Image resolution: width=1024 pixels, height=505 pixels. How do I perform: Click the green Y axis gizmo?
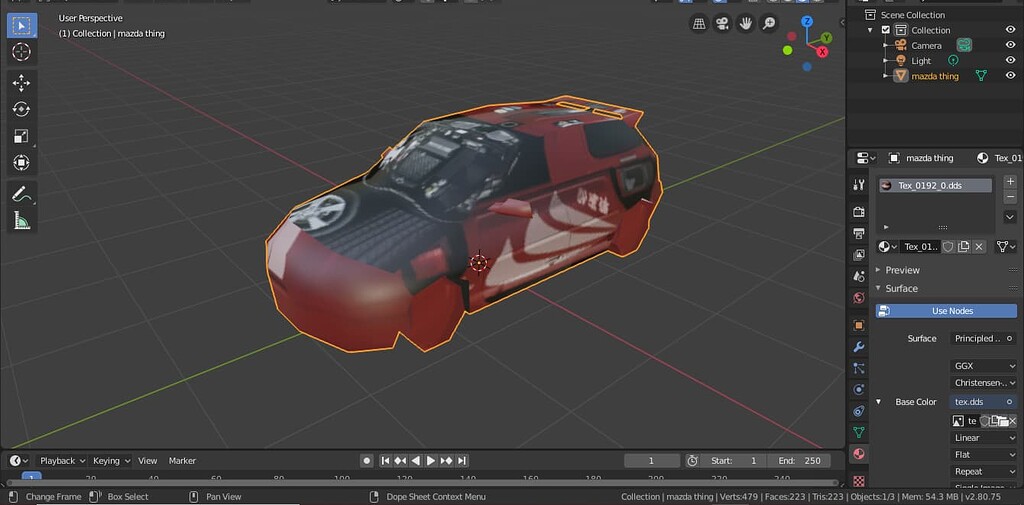[x=827, y=38]
